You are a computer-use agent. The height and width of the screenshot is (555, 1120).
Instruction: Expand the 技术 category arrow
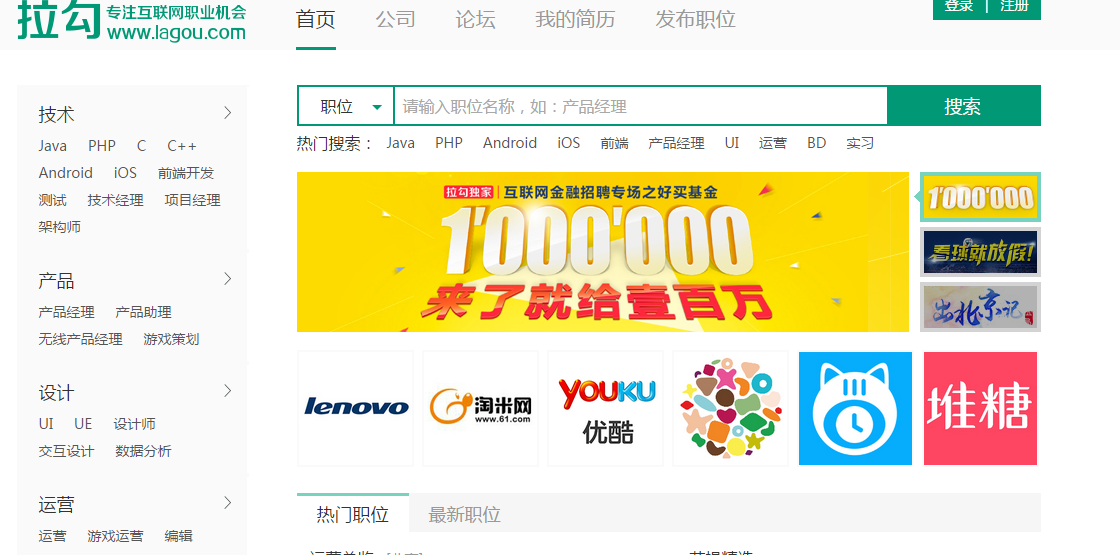click(x=228, y=113)
